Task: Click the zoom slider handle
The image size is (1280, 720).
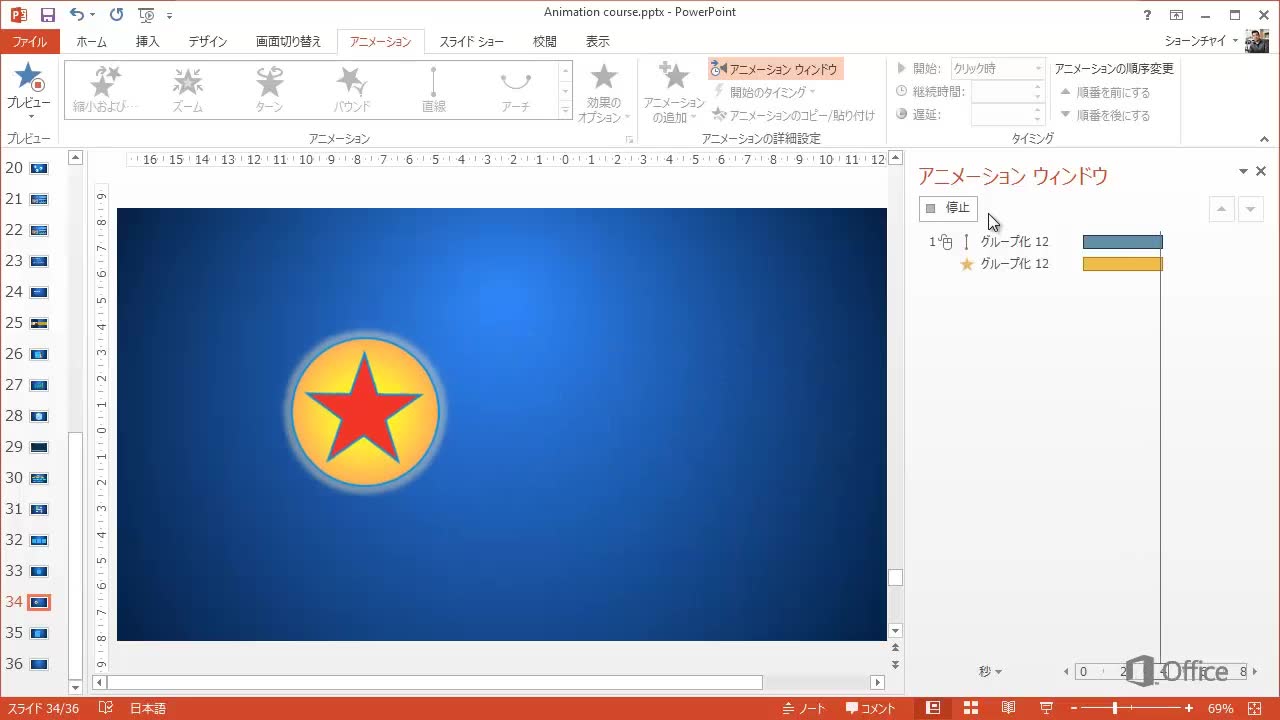Action: pos(1115,708)
